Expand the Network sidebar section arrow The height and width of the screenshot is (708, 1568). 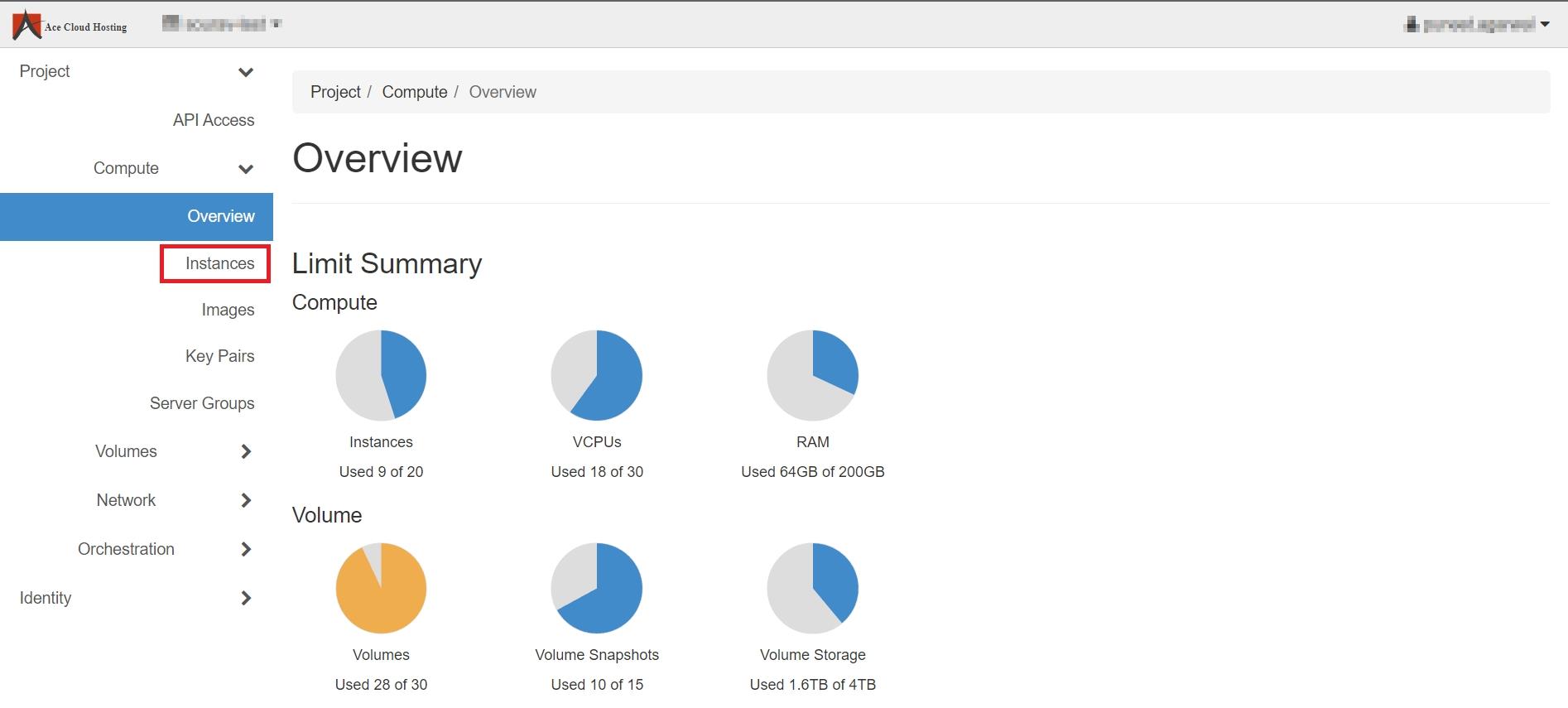click(x=245, y=500)
